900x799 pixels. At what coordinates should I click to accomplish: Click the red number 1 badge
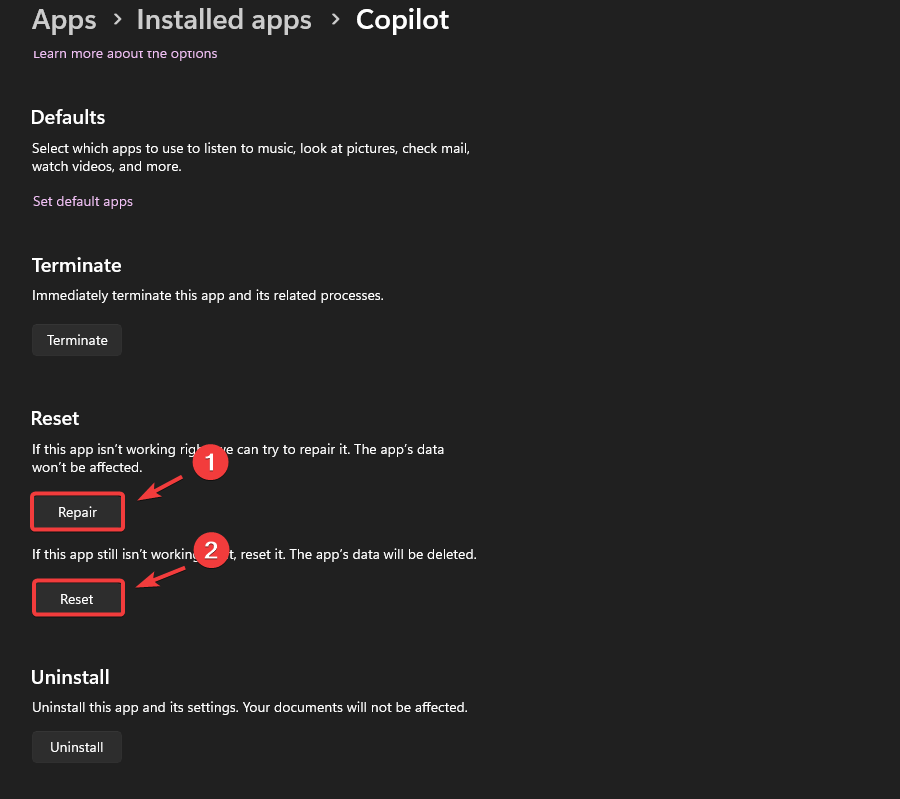coord(210,463)
